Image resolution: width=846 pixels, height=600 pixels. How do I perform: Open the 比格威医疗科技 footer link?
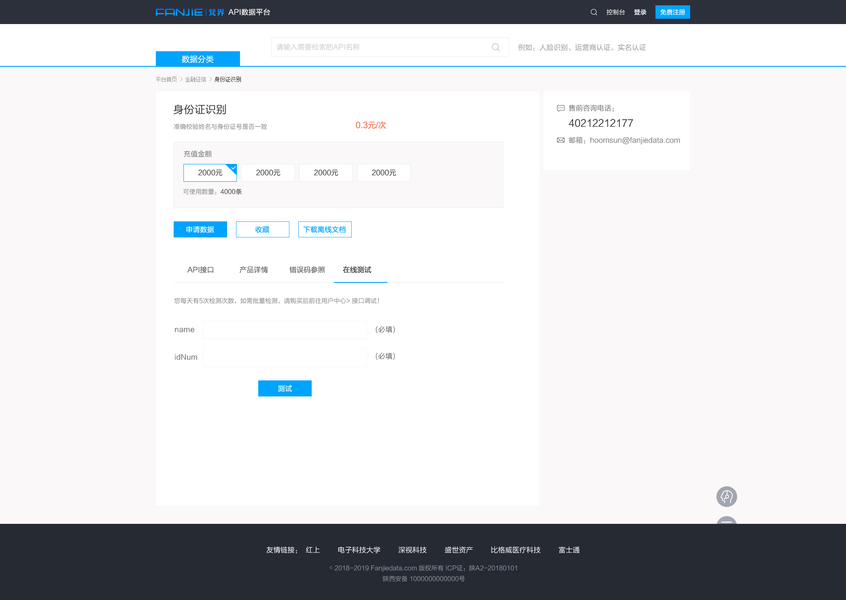[515, 550]
